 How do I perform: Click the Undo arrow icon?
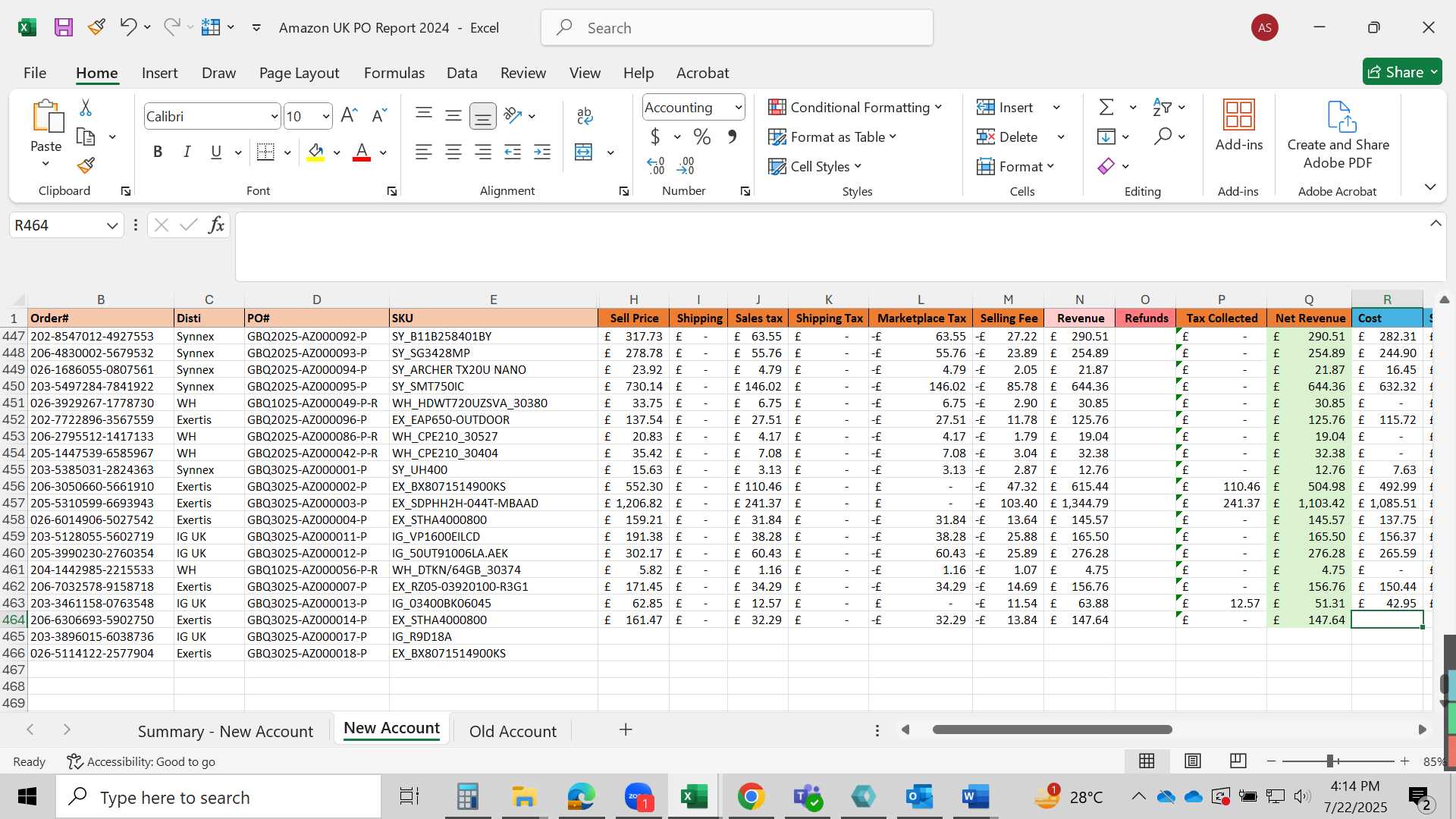tap(127, 27)
